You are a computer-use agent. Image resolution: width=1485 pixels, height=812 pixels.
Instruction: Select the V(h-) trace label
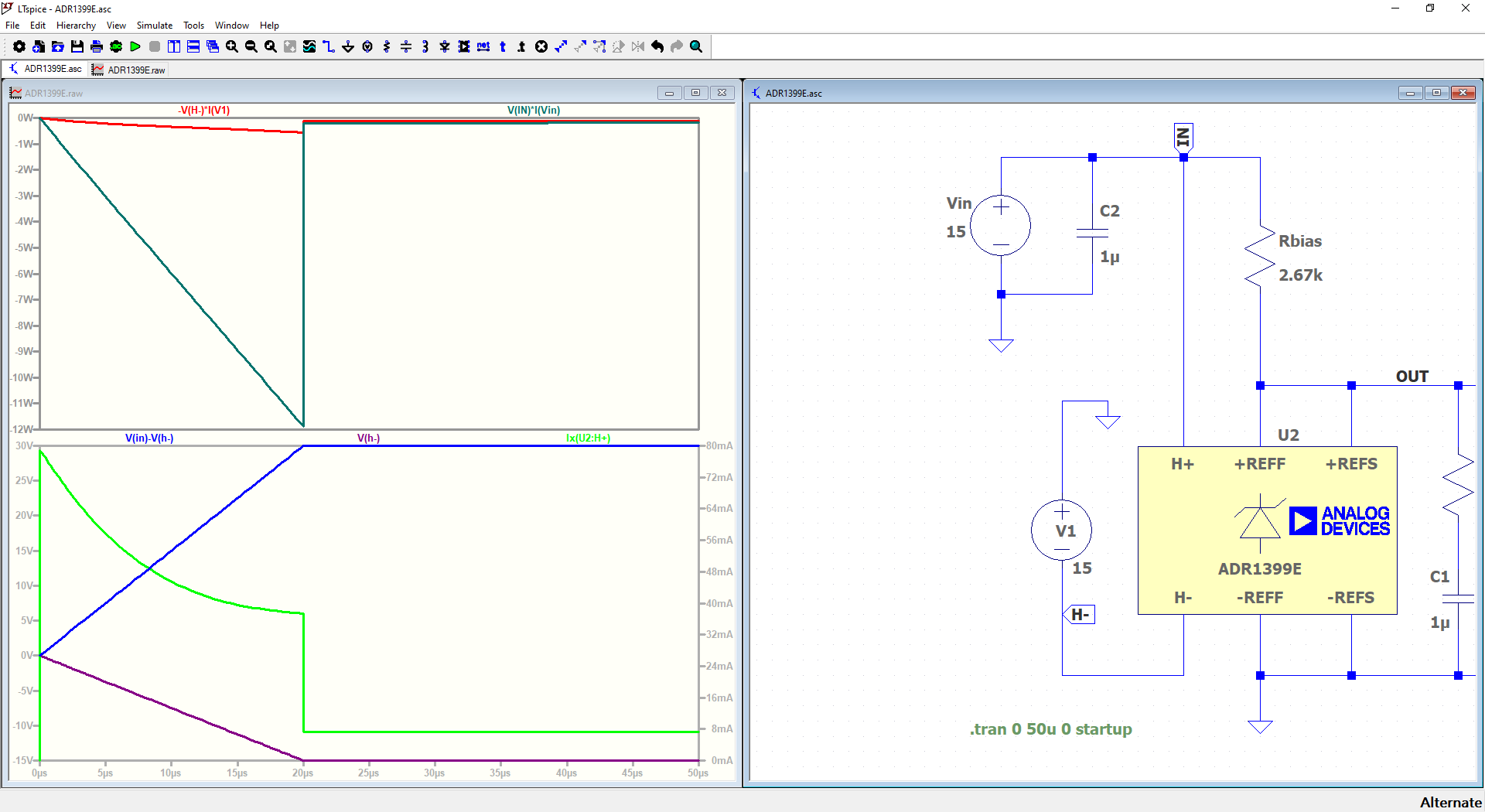(368, 438)
